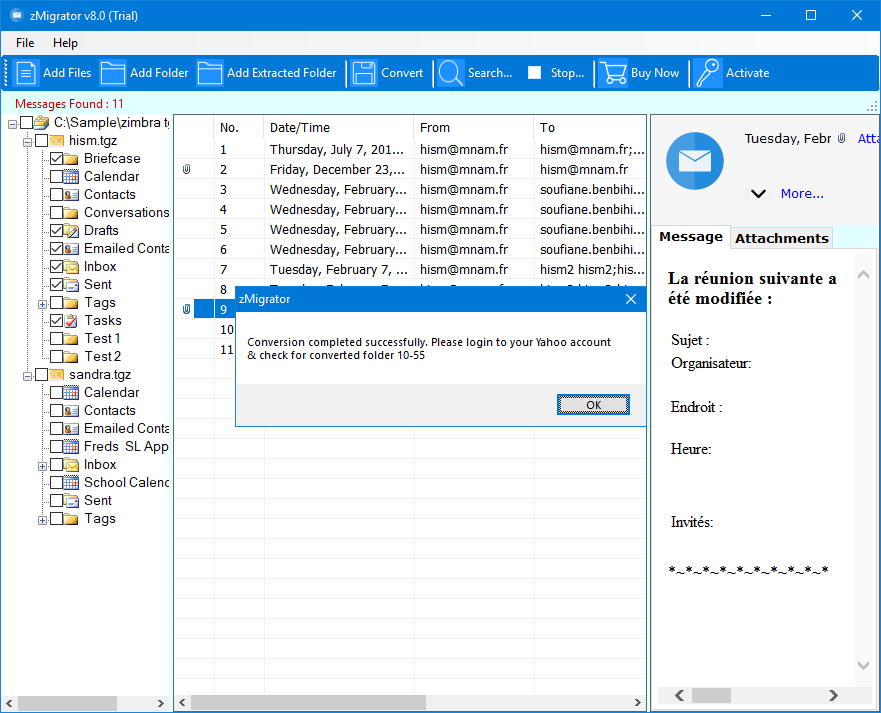The width and height of the screenshot is (881, 713).
Task: Expand the hism.tgz Tags node
Action: click(x=42, y=304)
